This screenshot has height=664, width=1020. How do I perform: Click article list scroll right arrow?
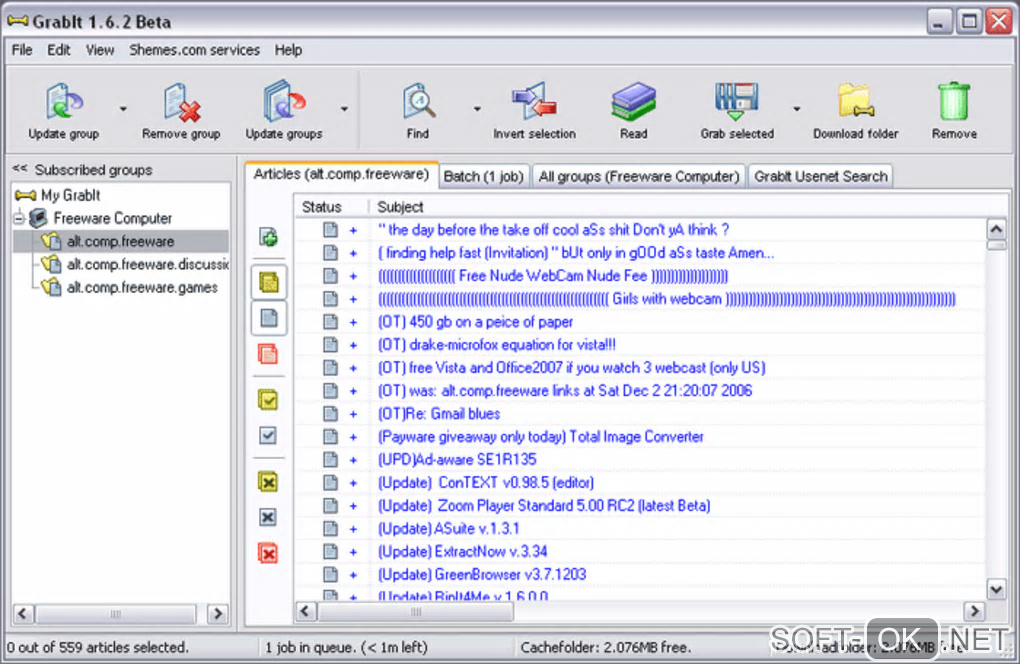974,611
